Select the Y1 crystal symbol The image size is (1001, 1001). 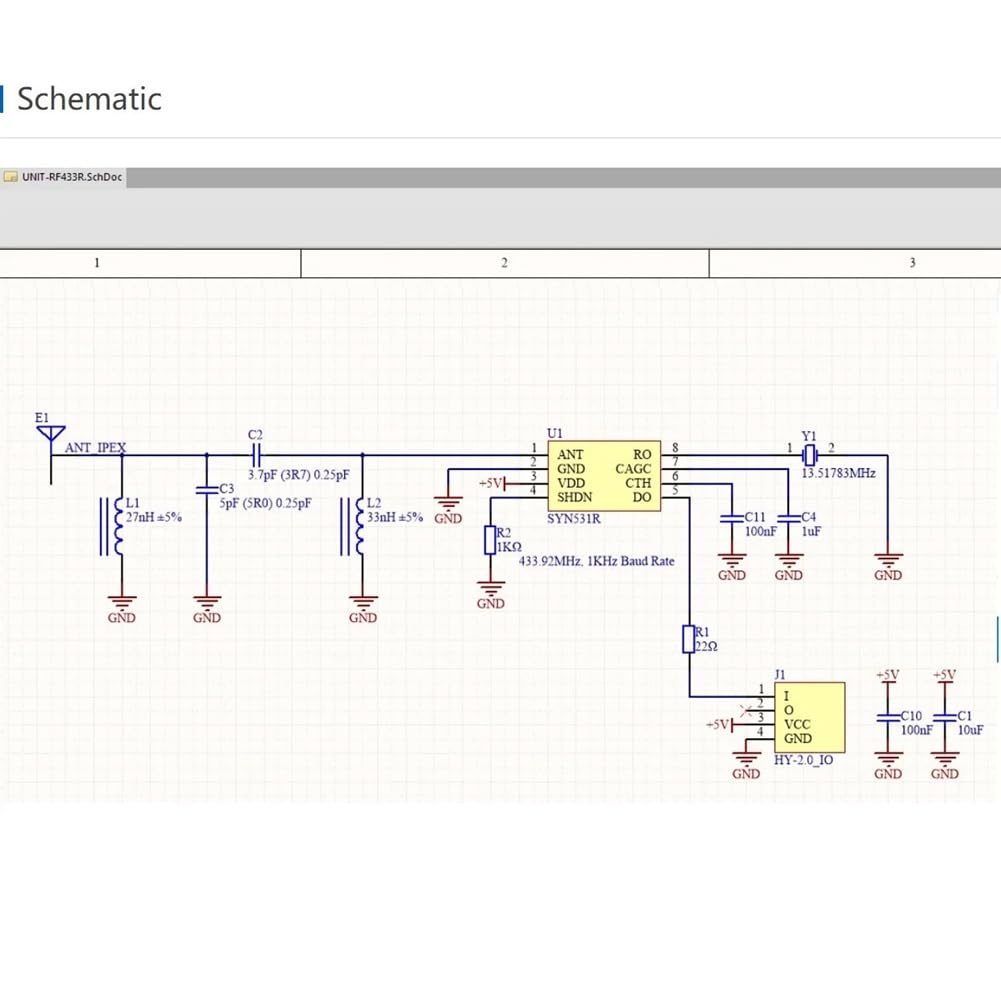coord(809,455)
